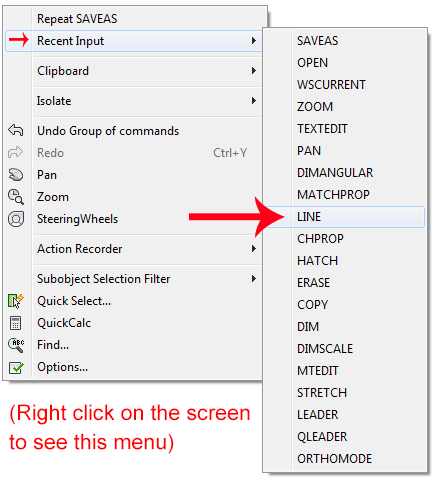Open the SteeringWheels icon
The image size is (436, 483).
click(16, 219)
